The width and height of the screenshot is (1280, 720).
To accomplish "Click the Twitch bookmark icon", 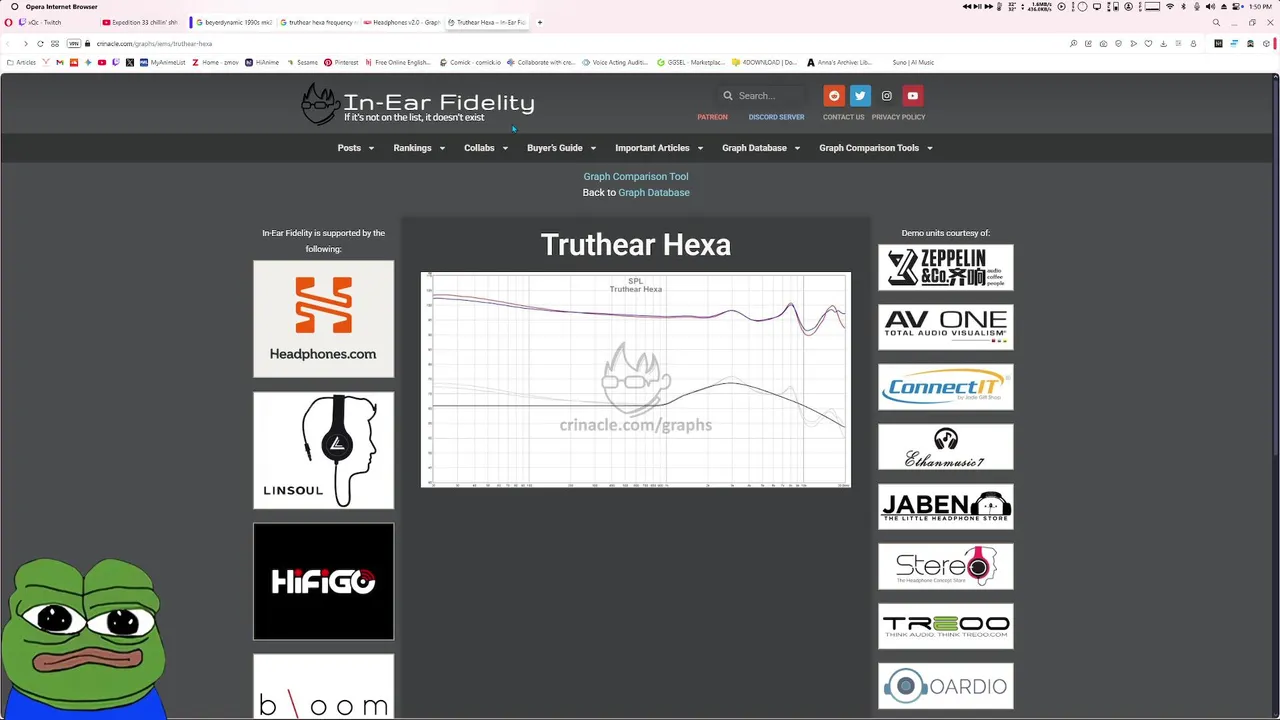I will pos(116,63).
